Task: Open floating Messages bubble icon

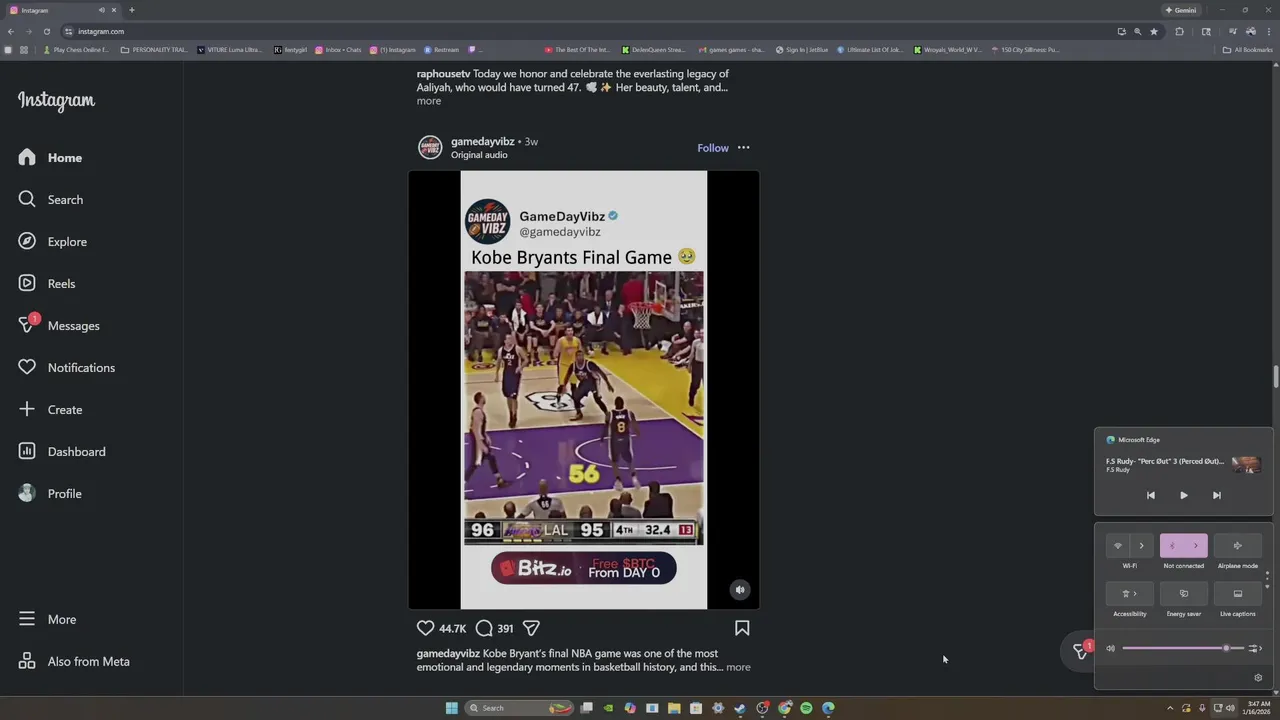Action: pyautogui.click(x=1080, y=651)
